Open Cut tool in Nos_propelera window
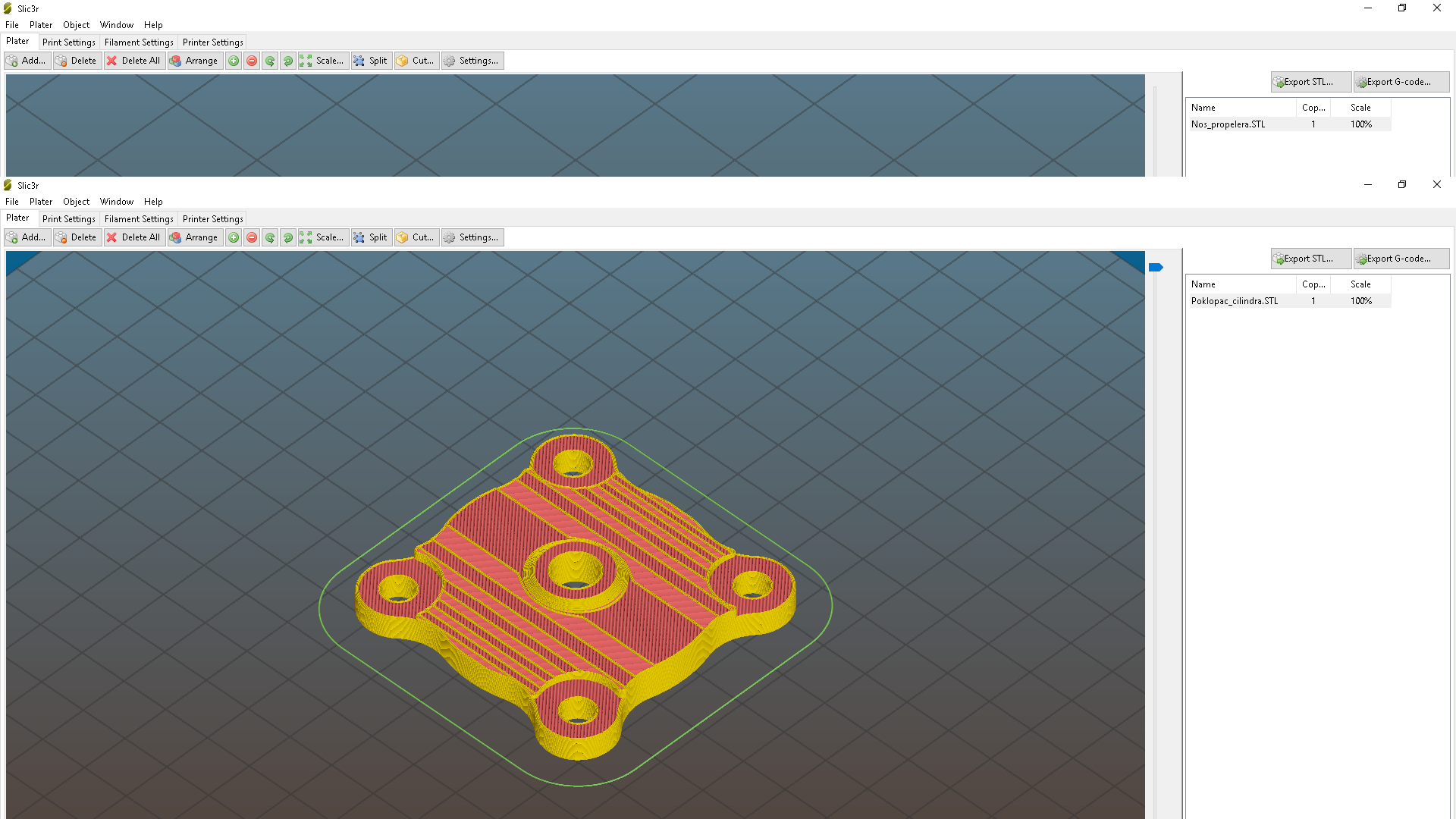Image resolution: width=1456 pixels, height=819 pixels. pyautogui.click(x=416, y=61)
